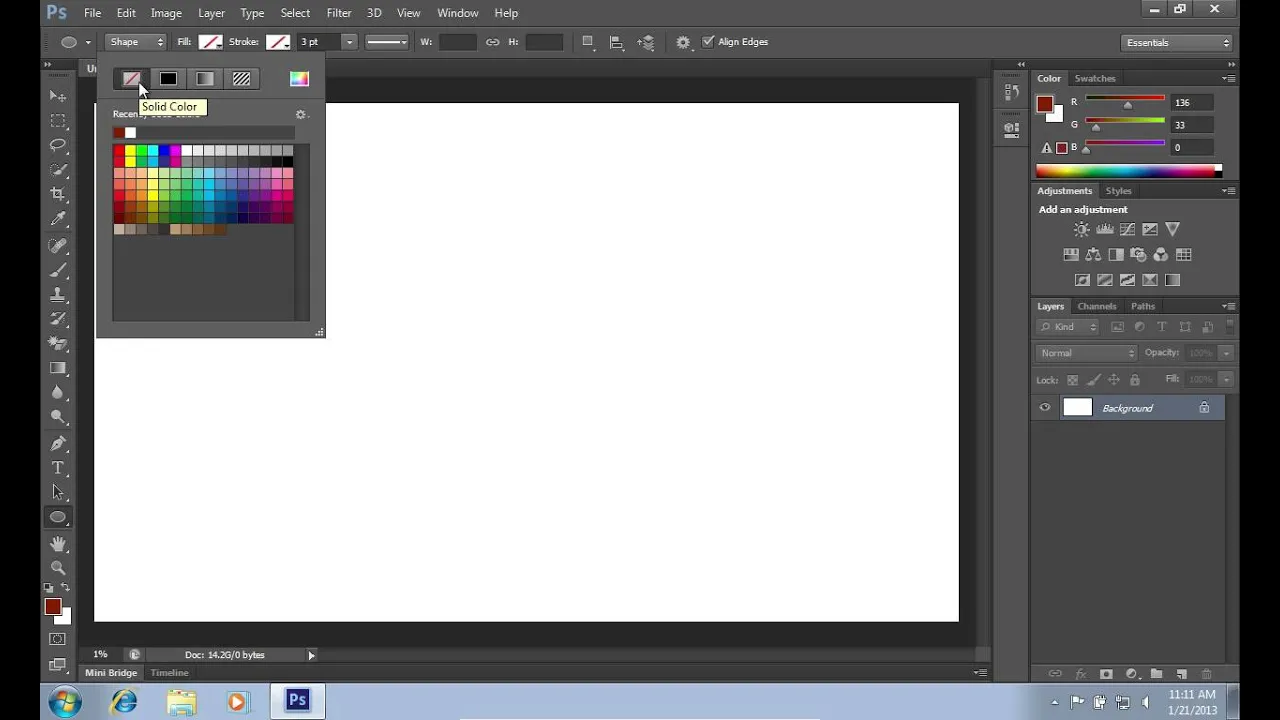The height and width of the screenshot is (720, 1280).
Task: Select the Move tool
Action: click(58, 96)
